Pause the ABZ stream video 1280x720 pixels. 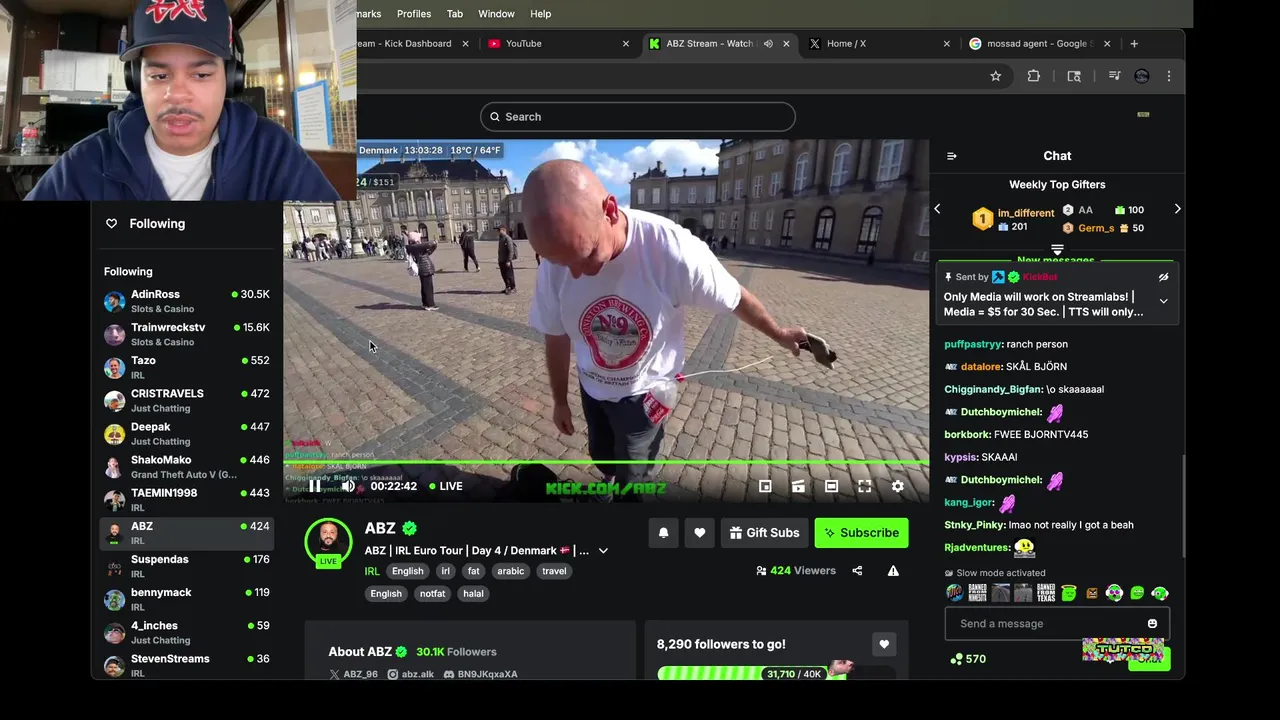(315, 486)
